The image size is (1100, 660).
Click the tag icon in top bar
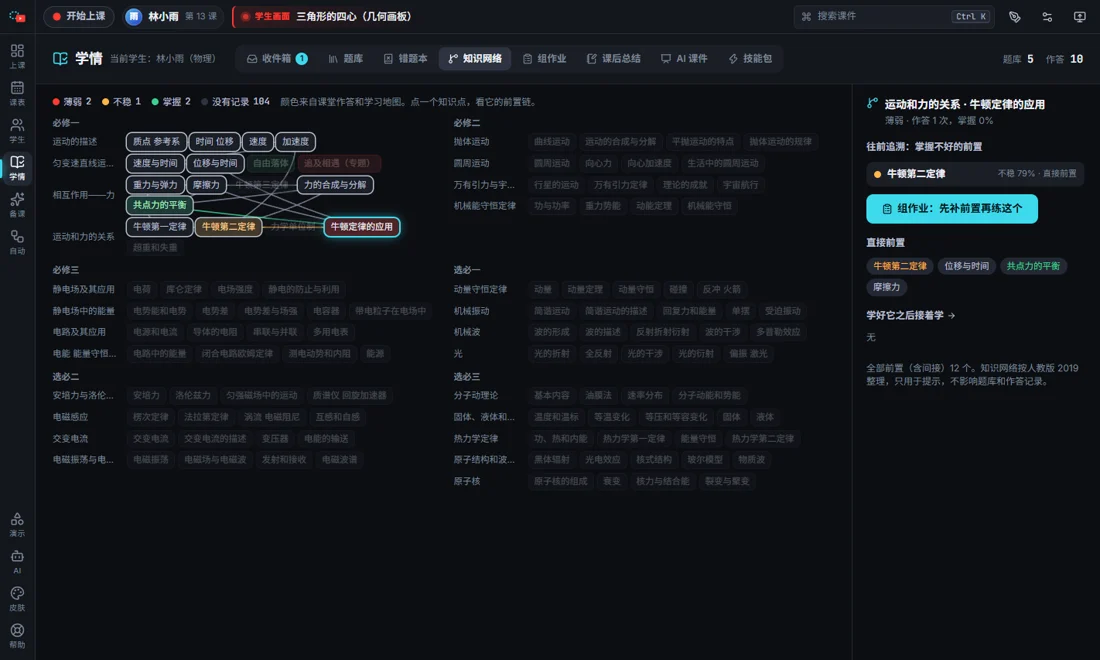click(1014, 17)
